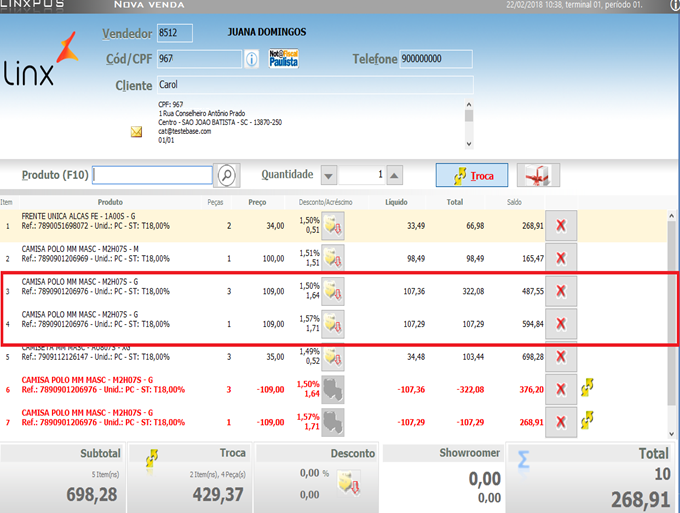
Task: Increase quantity with up arrow
Action: (394, 176)
